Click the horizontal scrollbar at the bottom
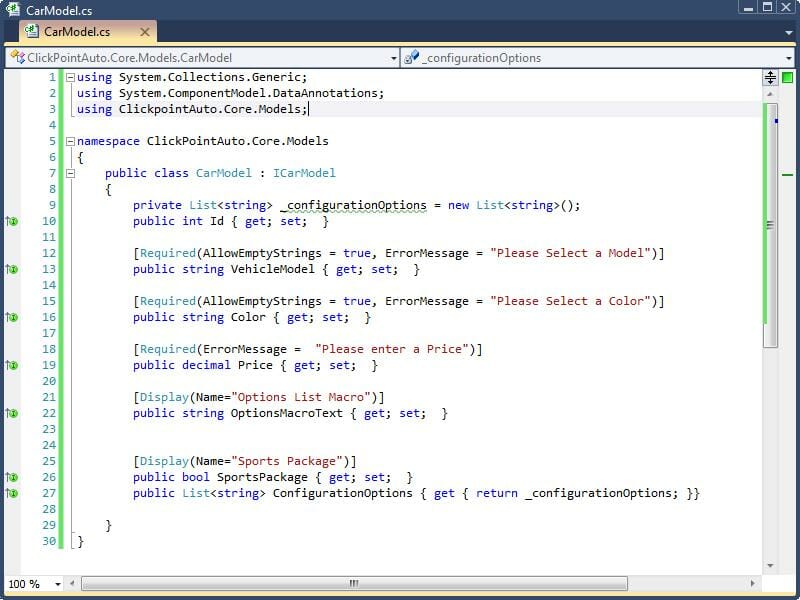The width and height of the screenshot is (800, 600). point(352,584)
